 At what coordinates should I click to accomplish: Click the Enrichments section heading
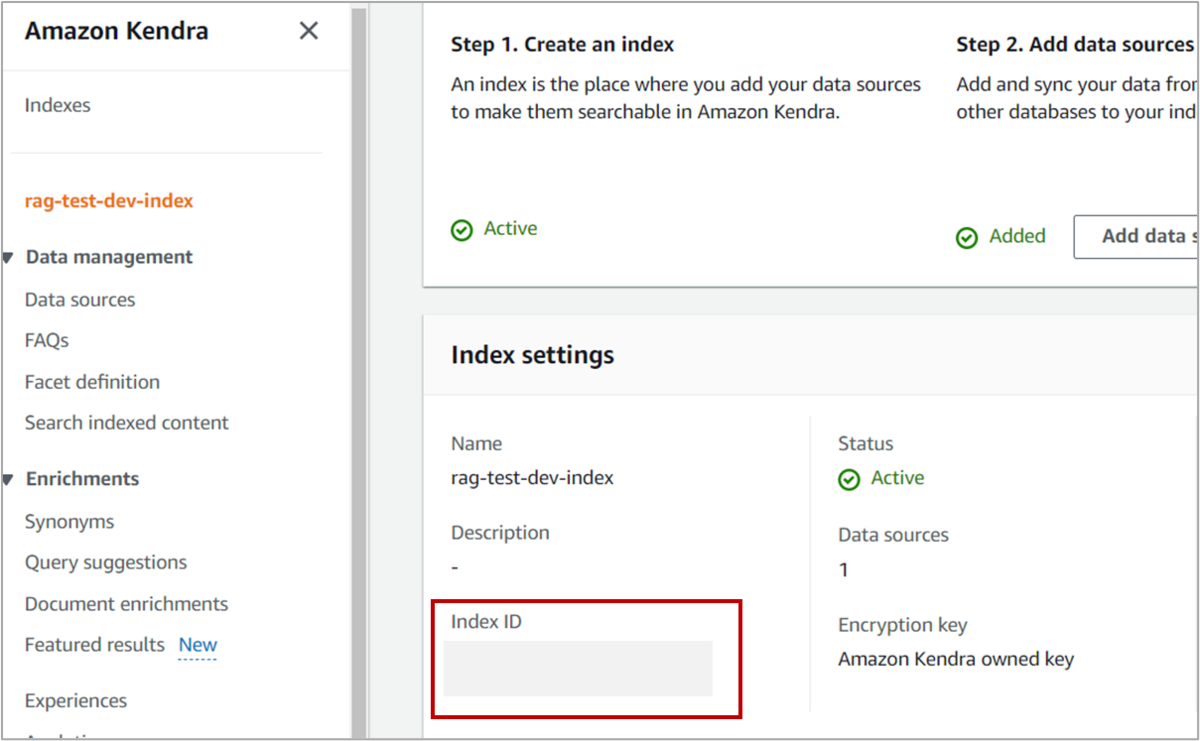83,479
